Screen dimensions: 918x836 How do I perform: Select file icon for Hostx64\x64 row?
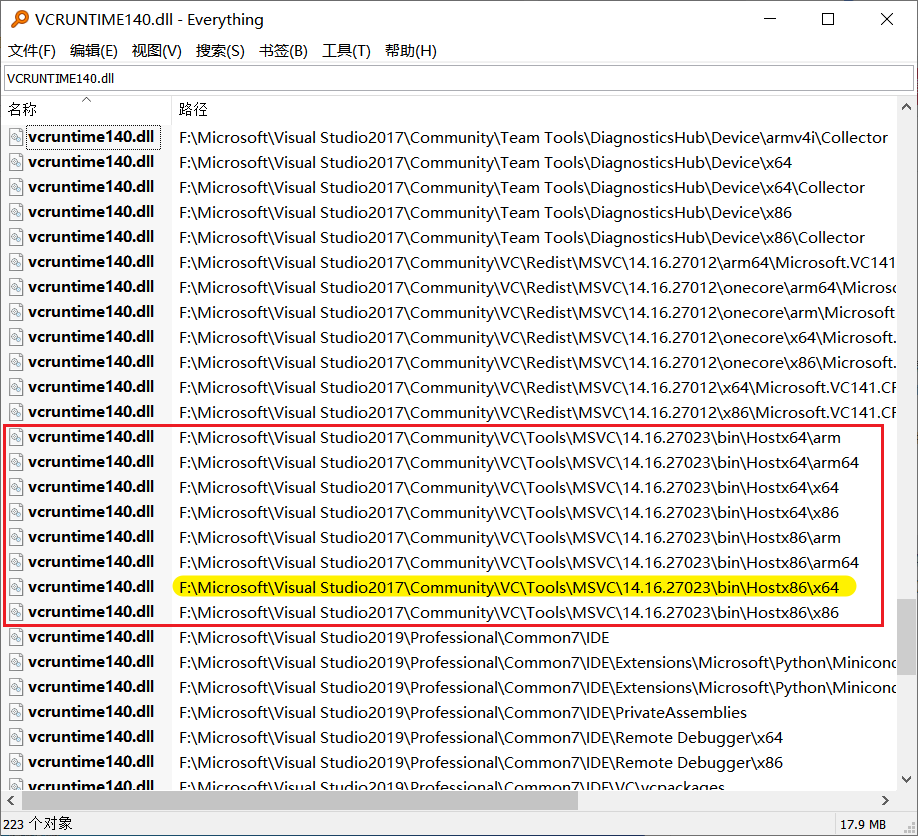tap(16, 488)
